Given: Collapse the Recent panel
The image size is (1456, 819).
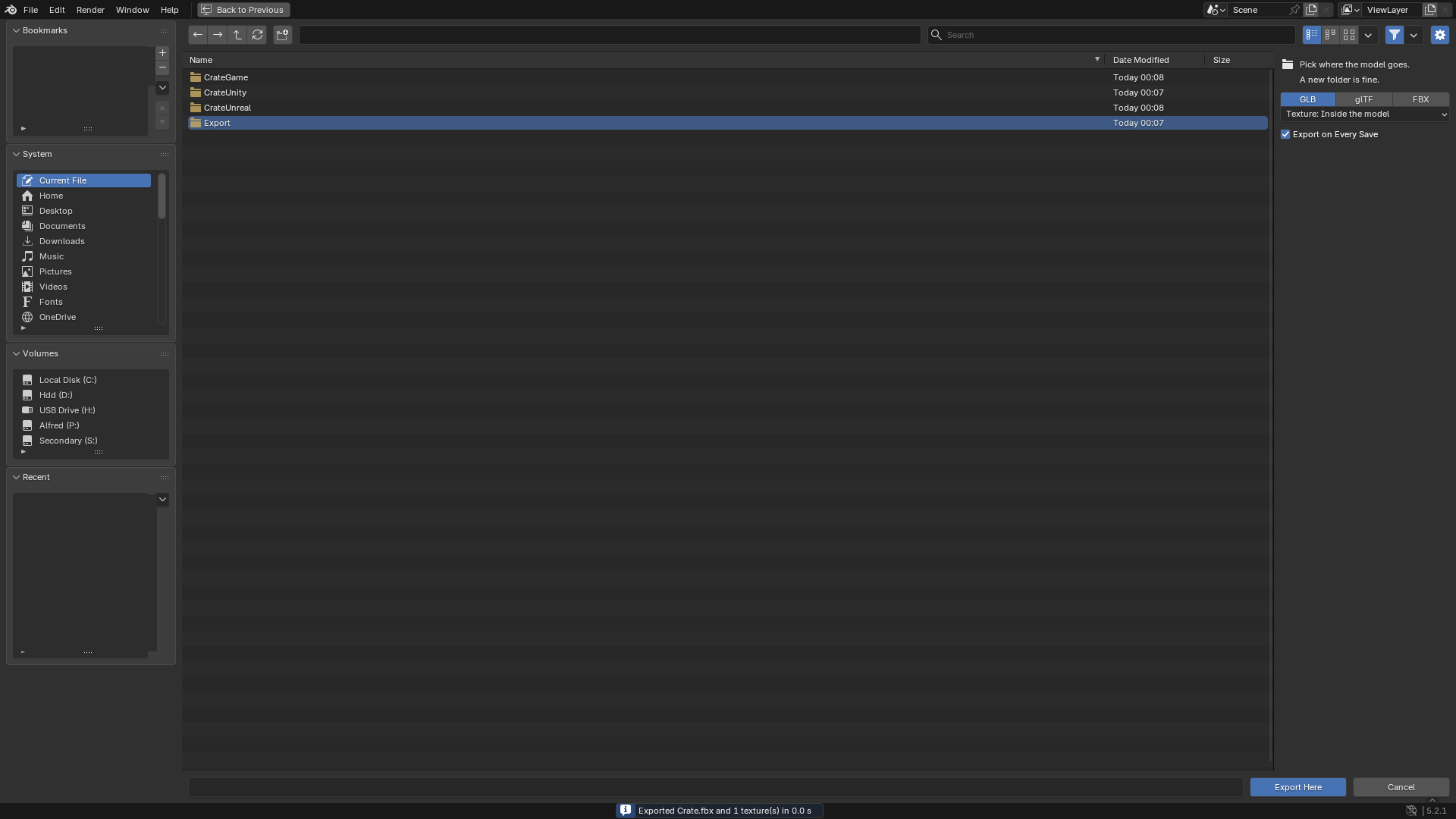Looking at the screenshot, I should (16, 477).
